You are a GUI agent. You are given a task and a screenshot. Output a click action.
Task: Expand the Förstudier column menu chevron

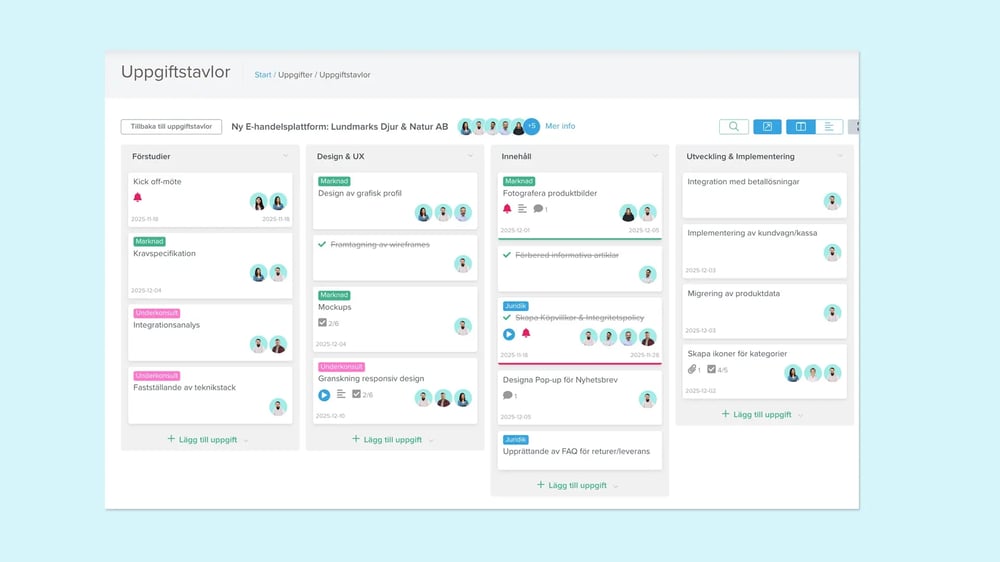(x=285, y=156)
